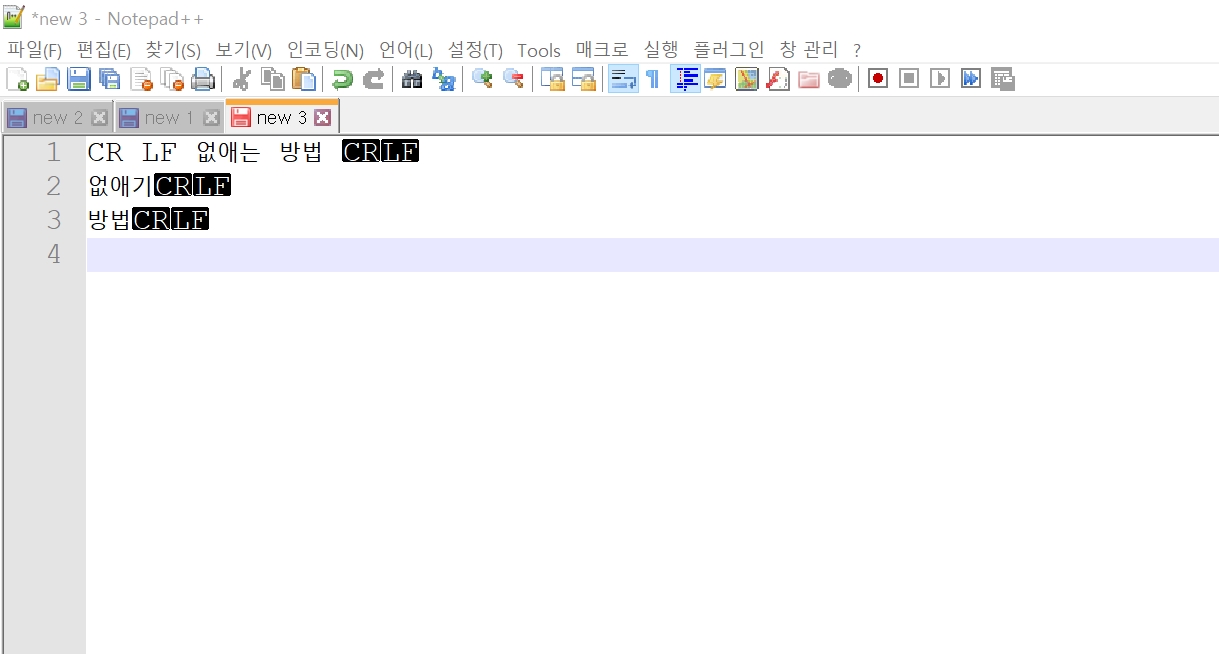Screen dimensions: 1219x654
Task: Click line number 2 in margin
Action: [53, 186]
